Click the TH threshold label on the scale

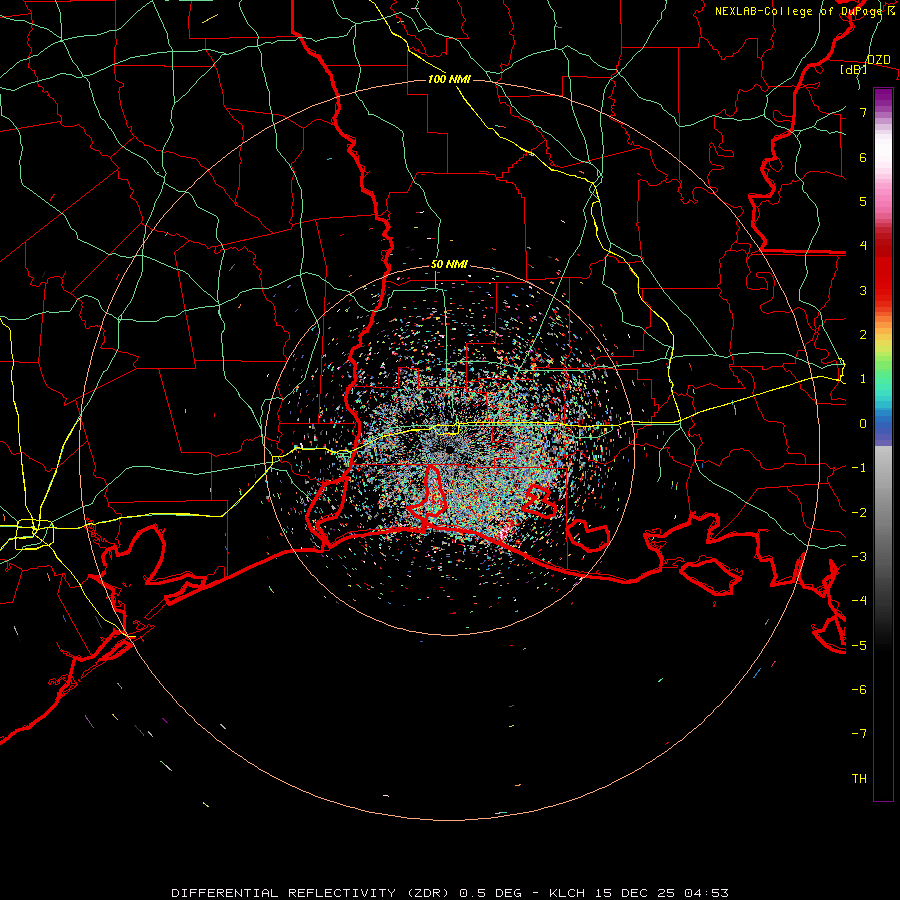coord(859,778)
